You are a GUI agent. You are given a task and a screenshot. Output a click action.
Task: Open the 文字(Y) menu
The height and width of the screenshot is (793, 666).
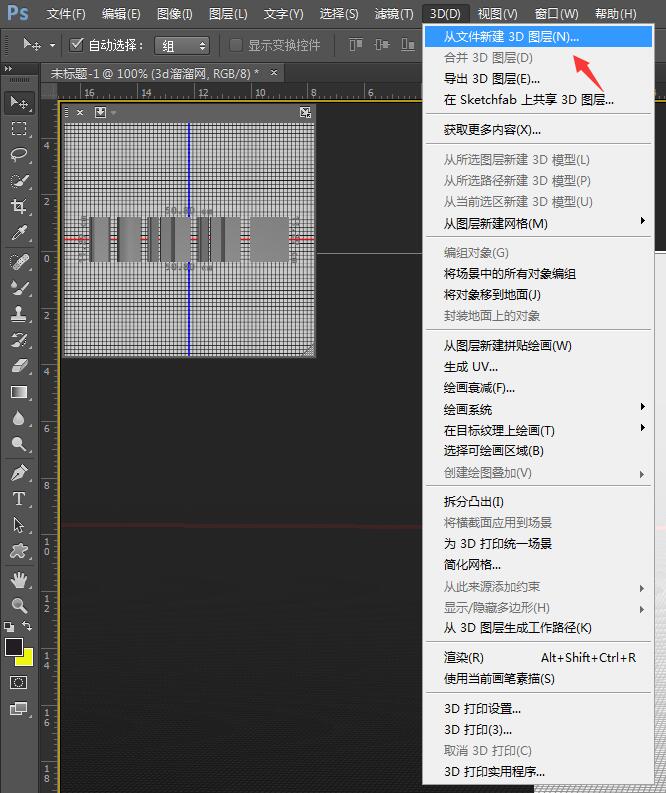click(283, 14)
